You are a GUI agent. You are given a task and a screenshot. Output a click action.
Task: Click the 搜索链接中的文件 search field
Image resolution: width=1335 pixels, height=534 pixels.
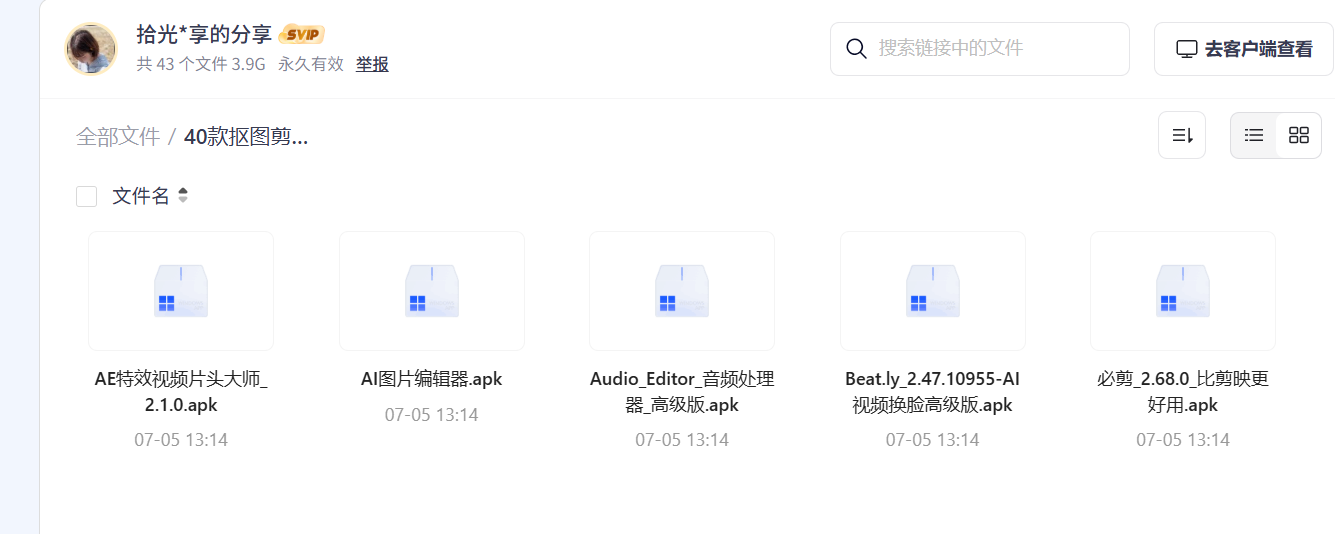pos(980,49)
